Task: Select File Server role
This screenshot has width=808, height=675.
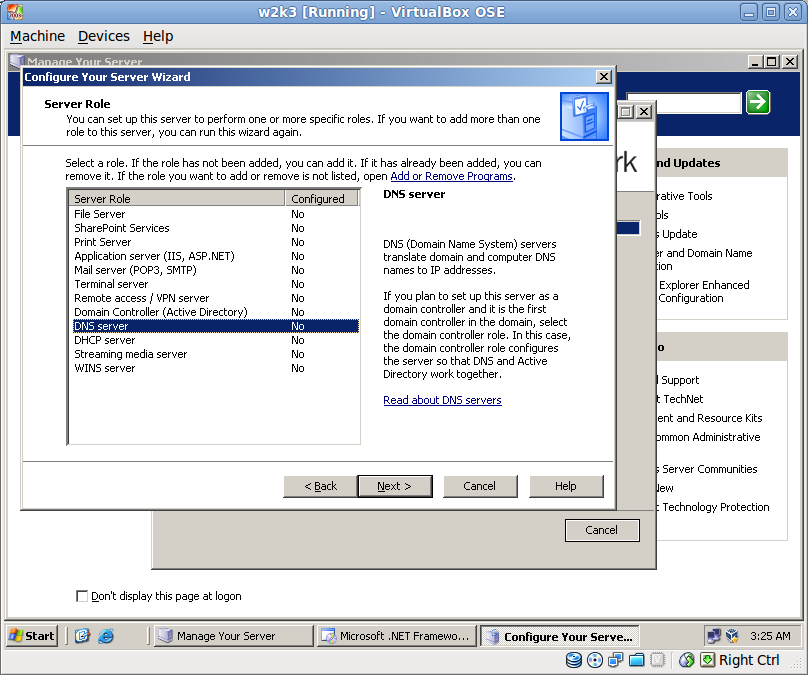Action: 215,214
